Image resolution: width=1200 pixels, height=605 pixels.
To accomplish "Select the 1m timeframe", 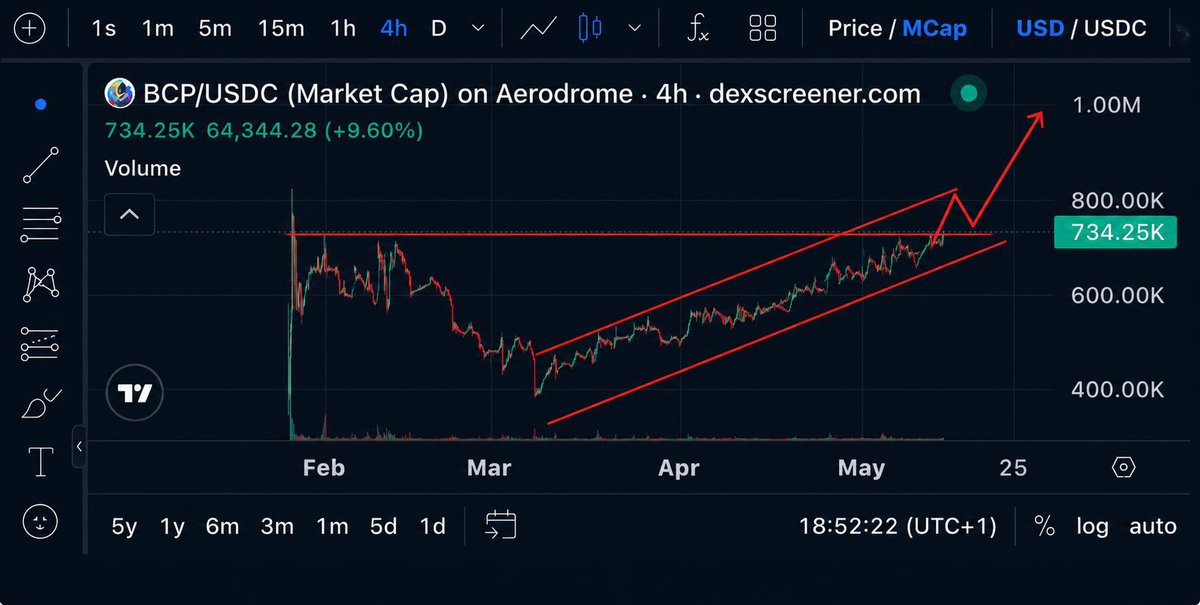I will click(158, 28).
